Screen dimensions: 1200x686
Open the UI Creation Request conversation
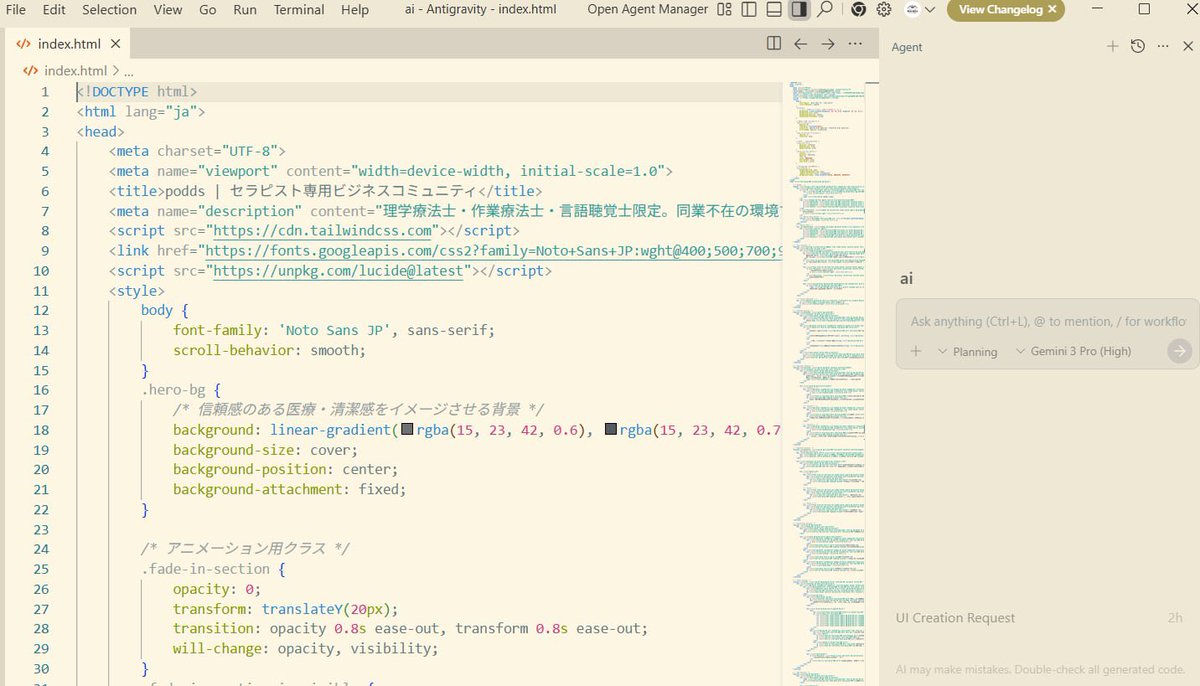(1040, 618)
